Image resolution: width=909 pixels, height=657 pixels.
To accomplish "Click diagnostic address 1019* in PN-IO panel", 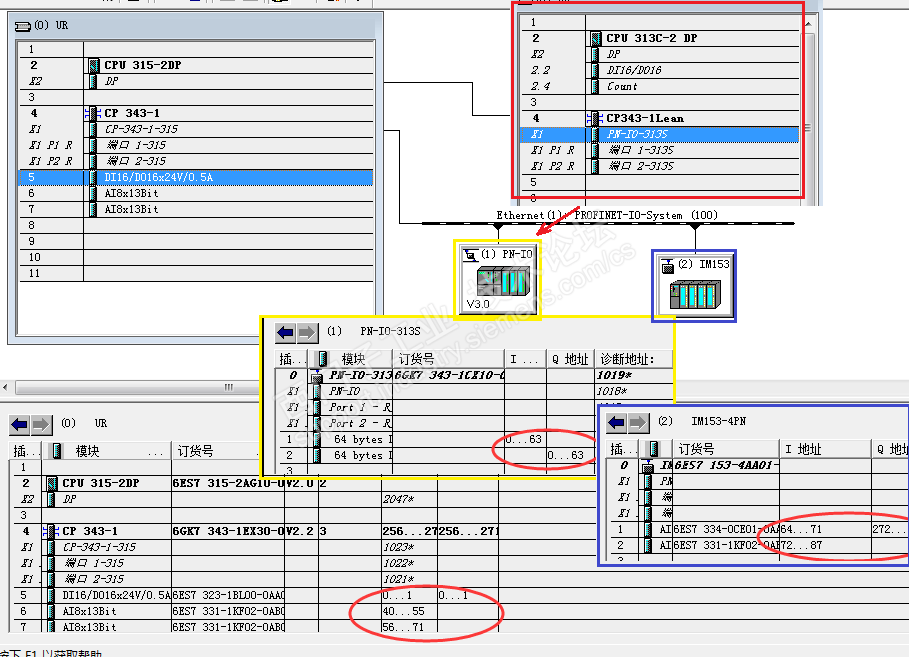I will click(x=615, y=375).
